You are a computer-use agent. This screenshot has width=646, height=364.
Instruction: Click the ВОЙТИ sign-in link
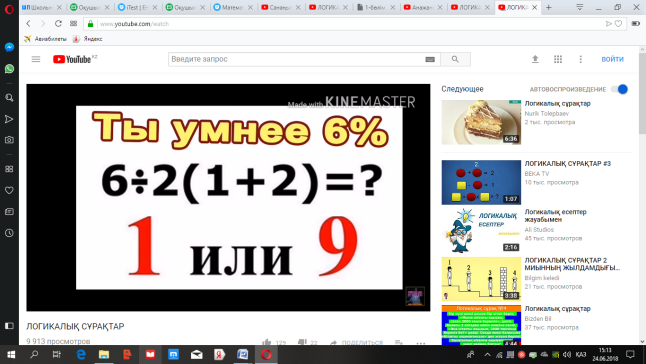tap(612, 59)
